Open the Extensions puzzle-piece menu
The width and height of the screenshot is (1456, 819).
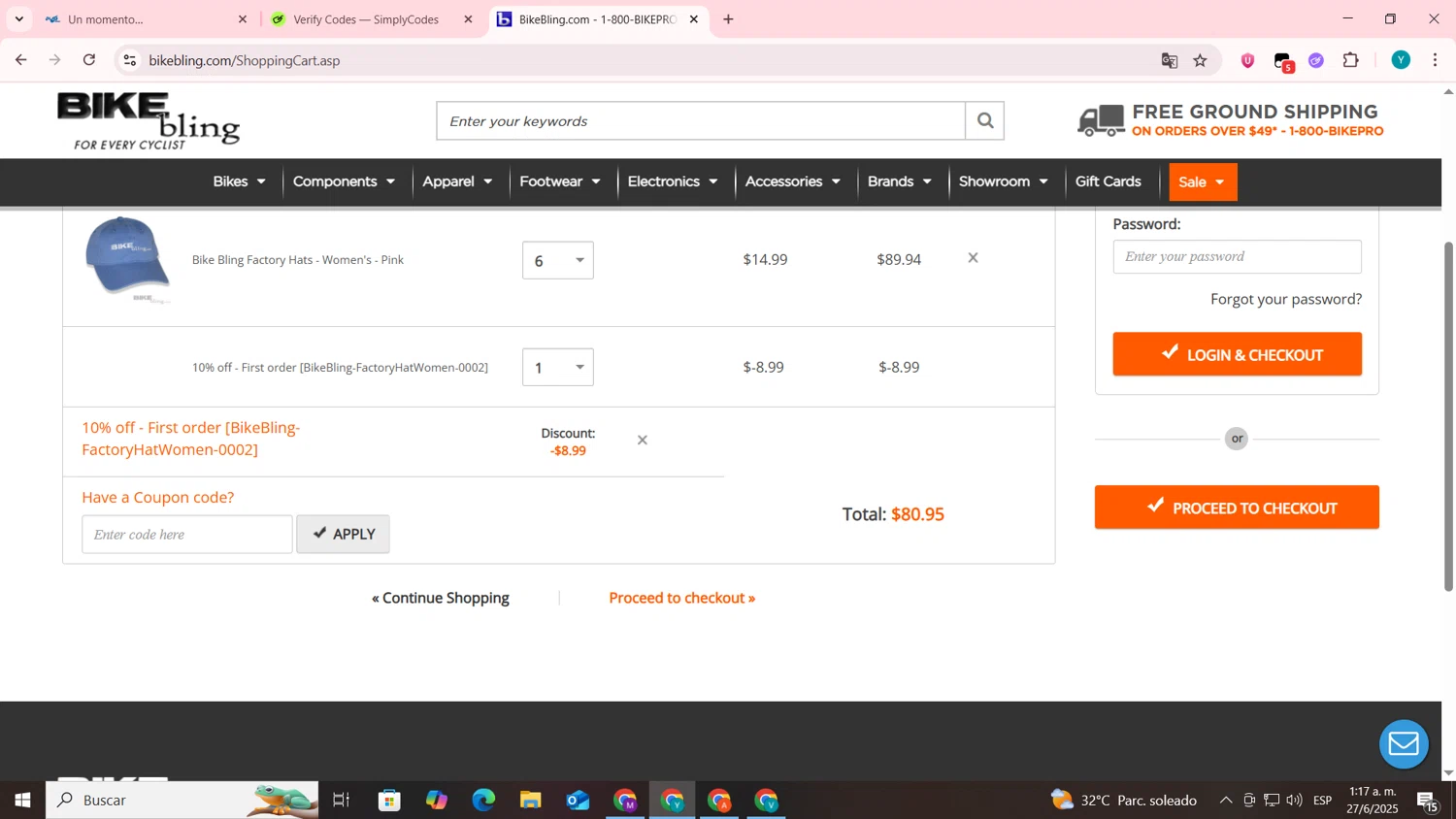pos(1350,60)
